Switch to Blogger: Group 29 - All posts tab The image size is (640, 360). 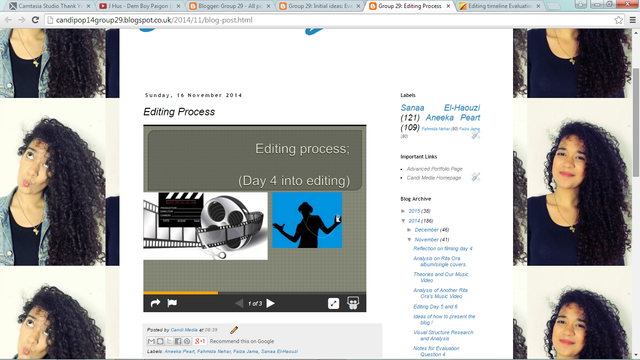click(x=229, y=6)
